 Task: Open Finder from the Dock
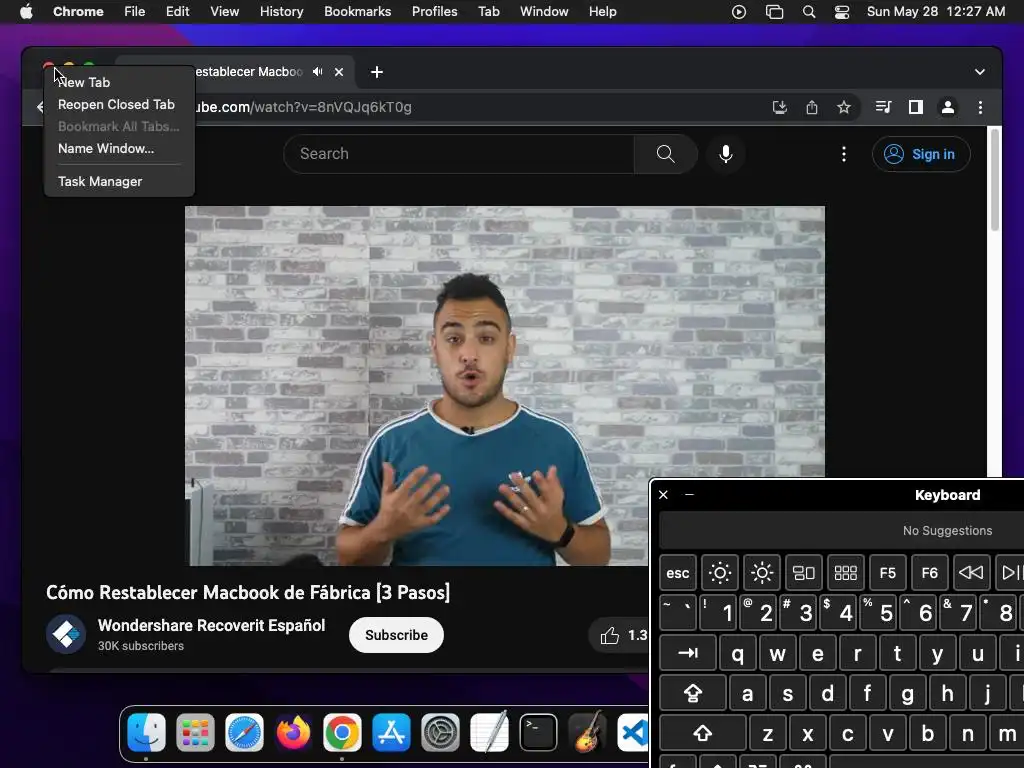[146, 733]
